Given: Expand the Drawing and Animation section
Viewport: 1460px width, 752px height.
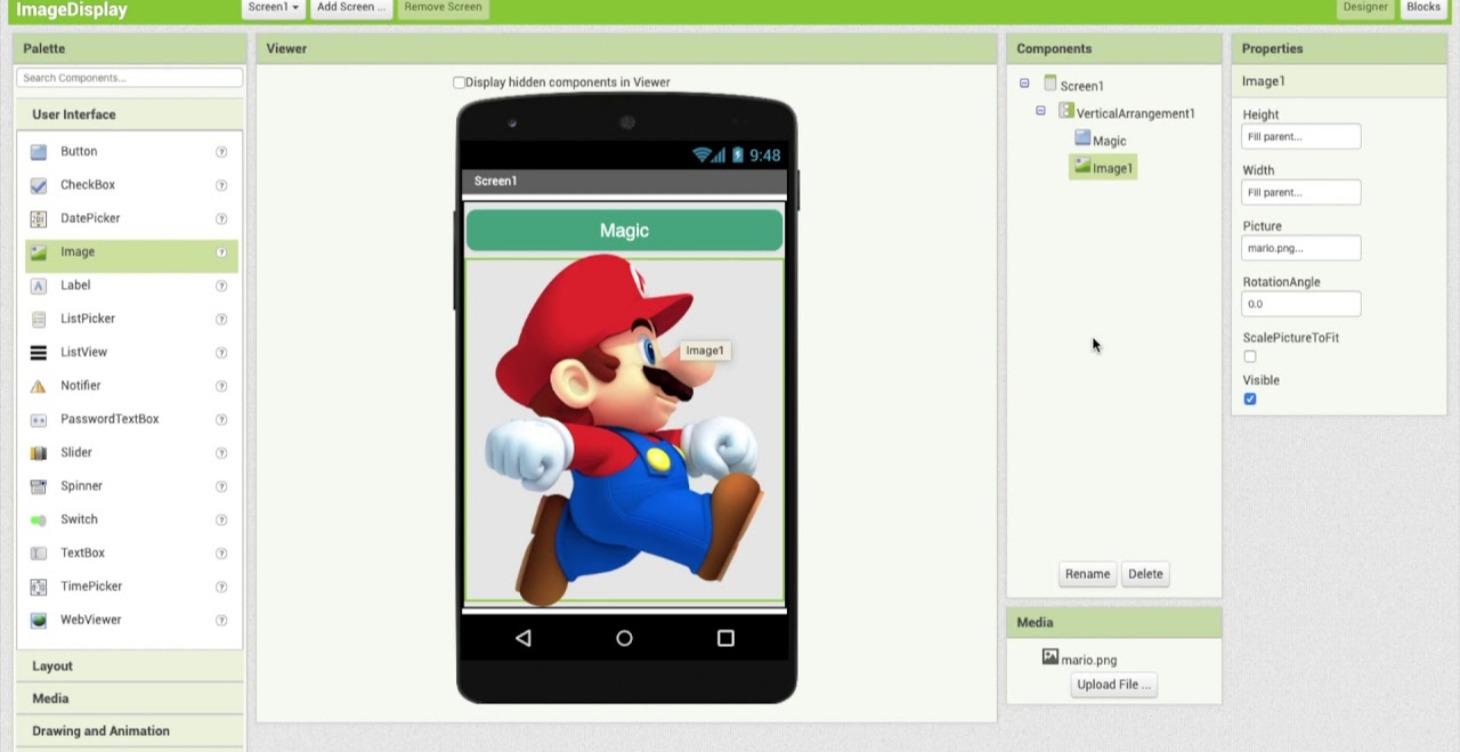Looking at the screenshot, I should click(x=100, y=731).
